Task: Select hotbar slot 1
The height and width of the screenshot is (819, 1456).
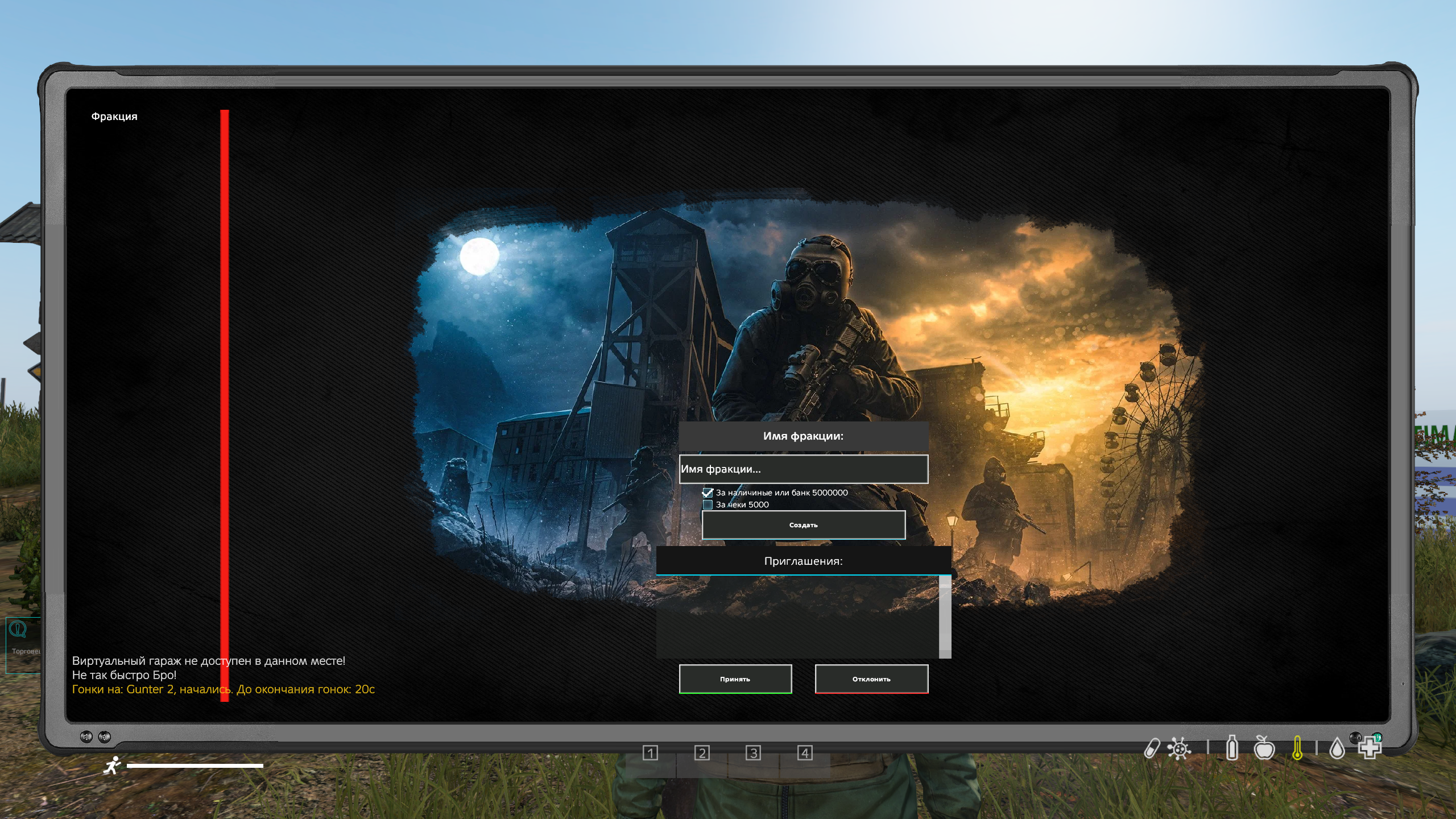Action: [x=650, y=753]
